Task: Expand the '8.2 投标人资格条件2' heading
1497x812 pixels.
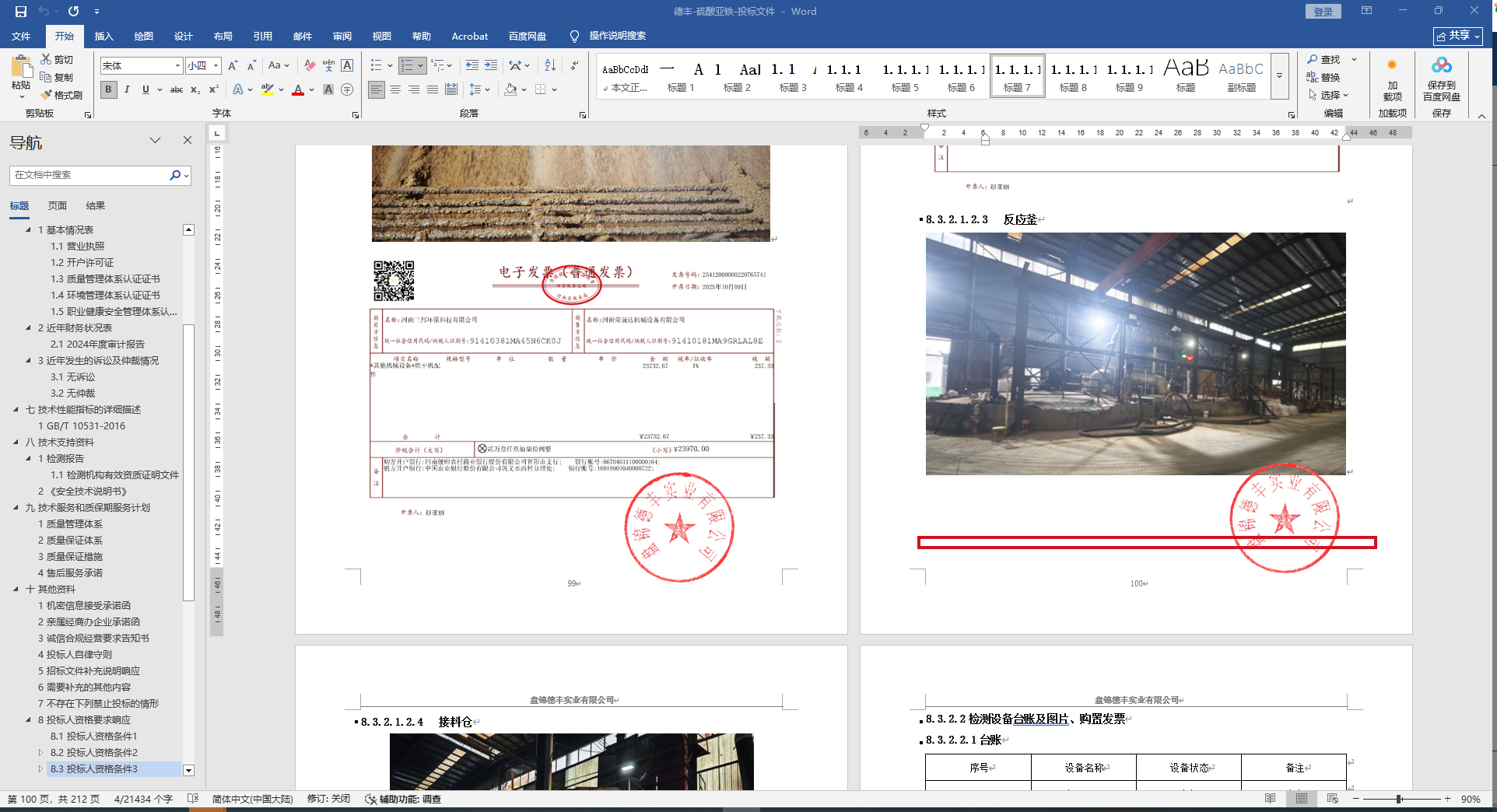Action: tap(41, 753)
